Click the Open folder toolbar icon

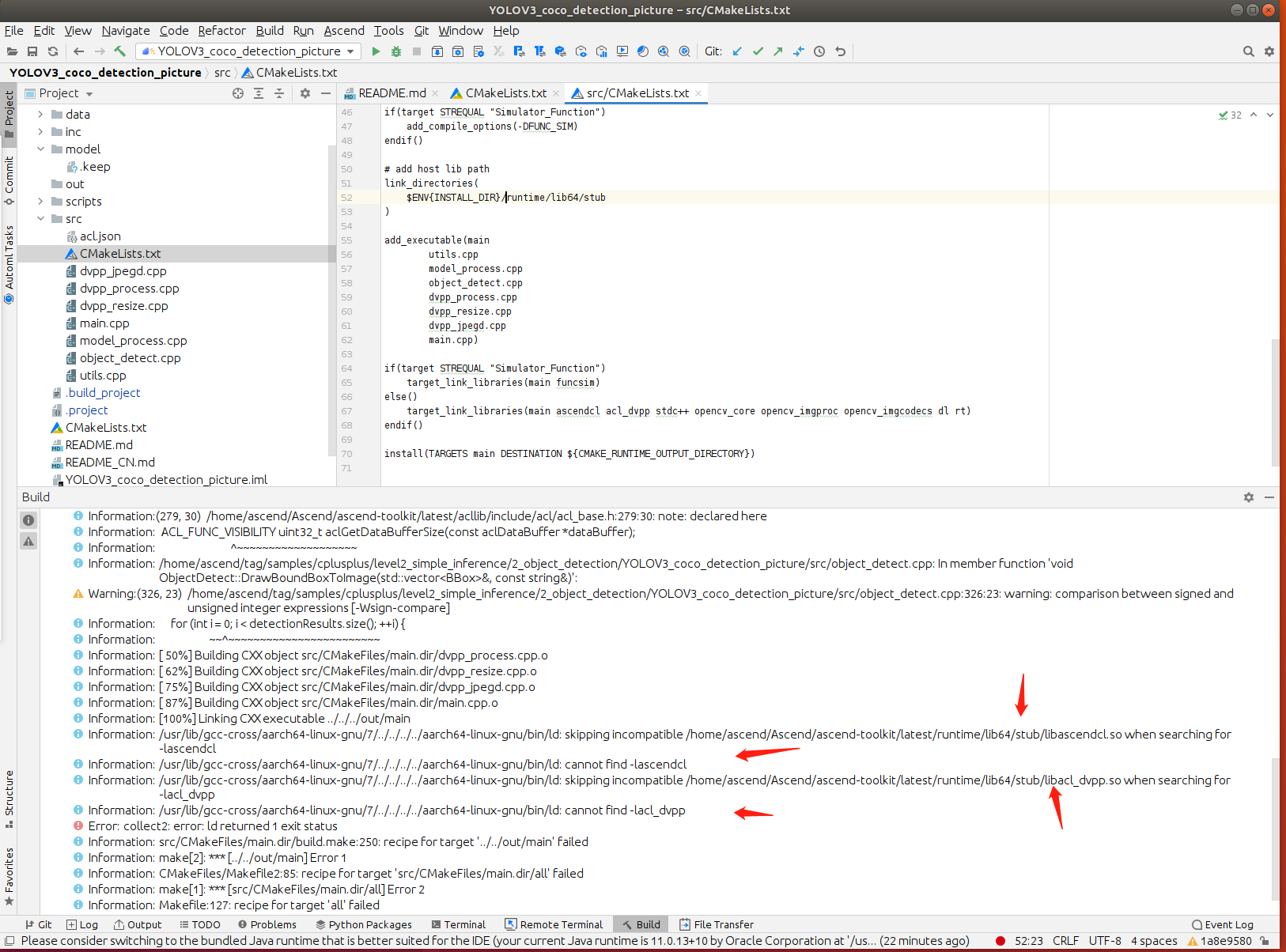pyautogui.click(x=12, y=51)
